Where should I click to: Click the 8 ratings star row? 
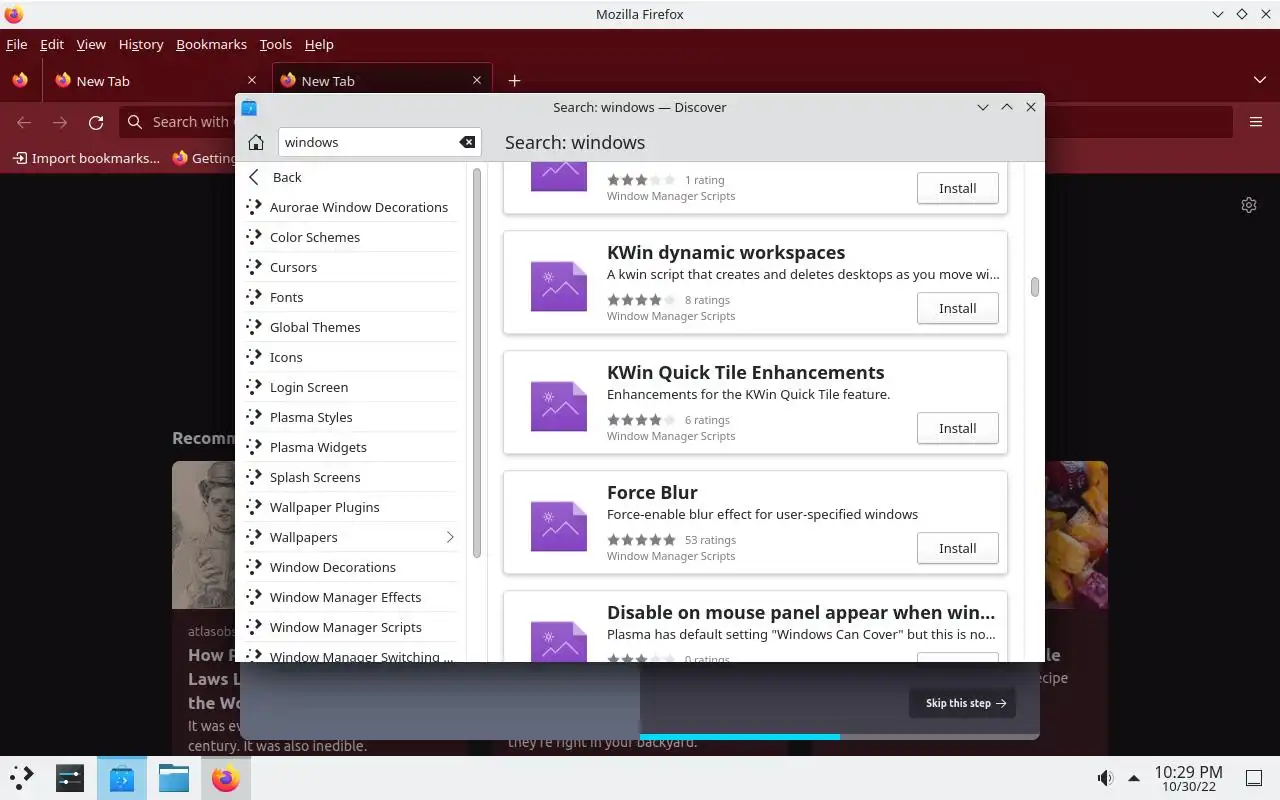pyautogui.click(x=641, y=300)
